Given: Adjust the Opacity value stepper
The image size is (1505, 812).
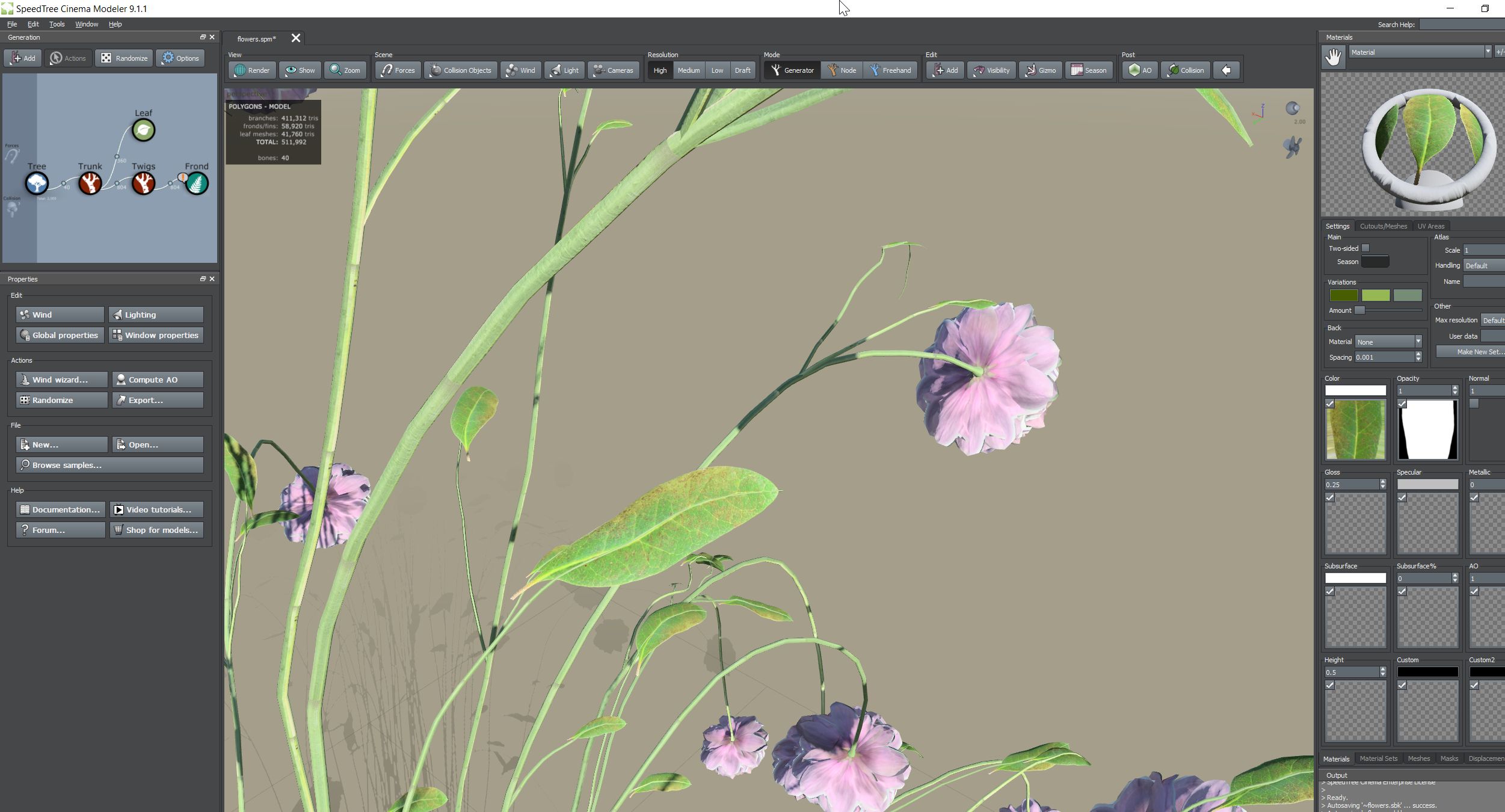Looking at the screenshot, I should click(1455, 391).
